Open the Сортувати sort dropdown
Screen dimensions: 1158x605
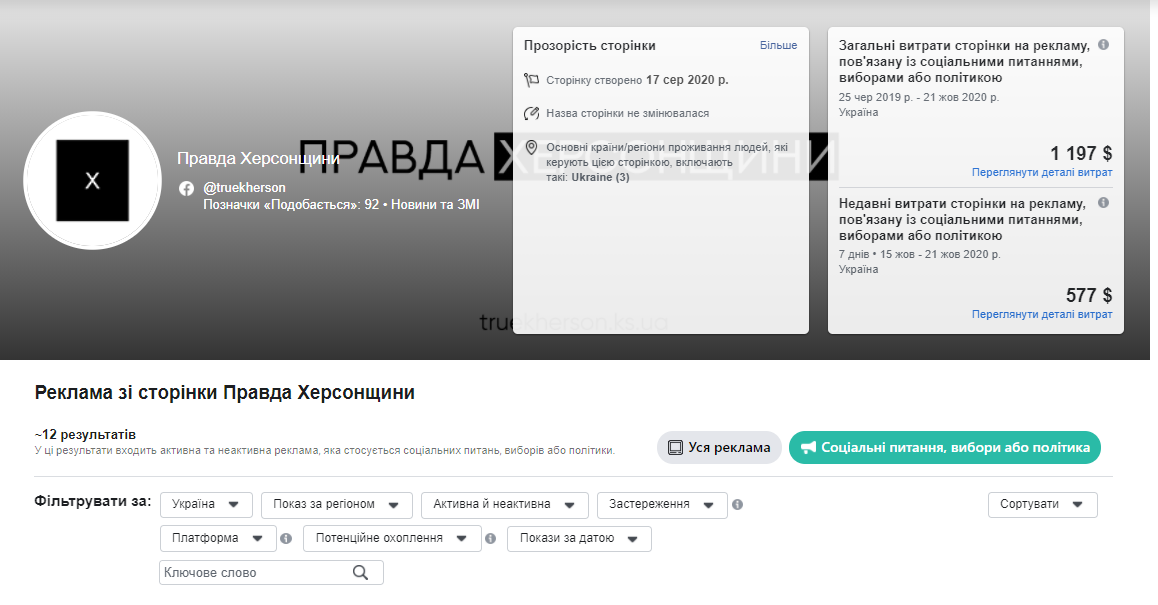[x=1042, y=505]
